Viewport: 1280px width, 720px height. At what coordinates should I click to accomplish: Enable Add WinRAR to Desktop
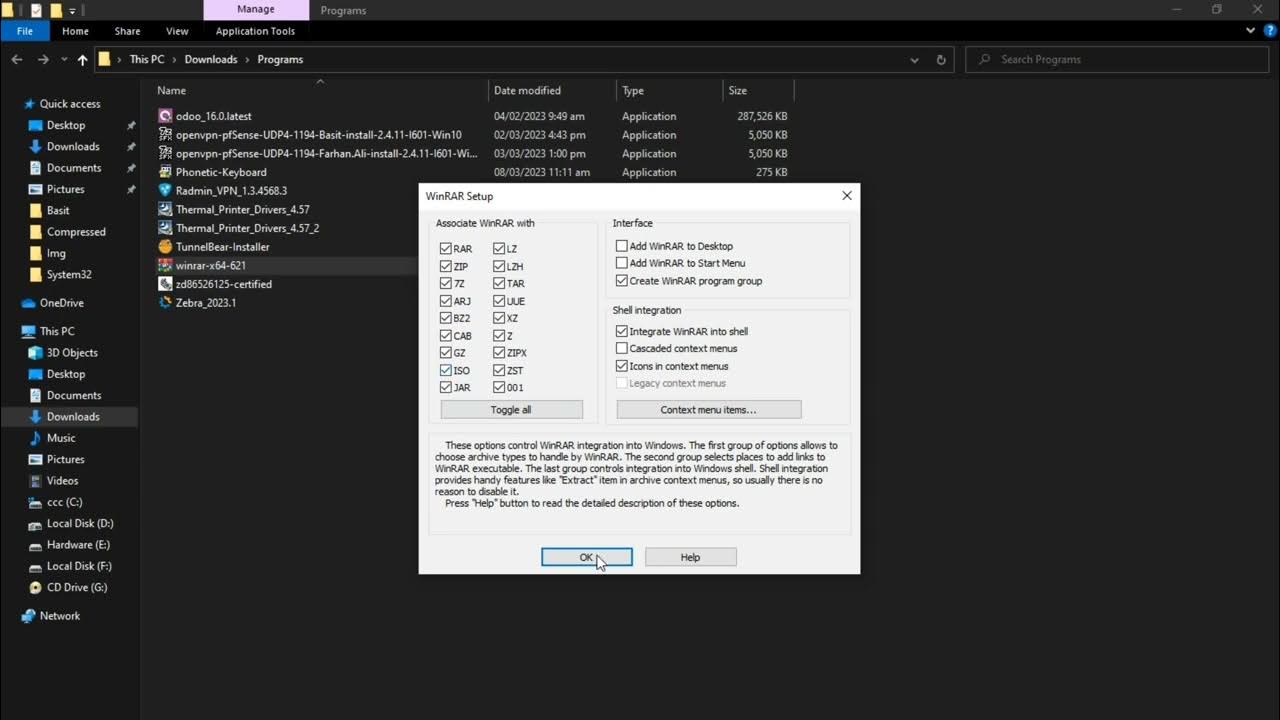622,246
